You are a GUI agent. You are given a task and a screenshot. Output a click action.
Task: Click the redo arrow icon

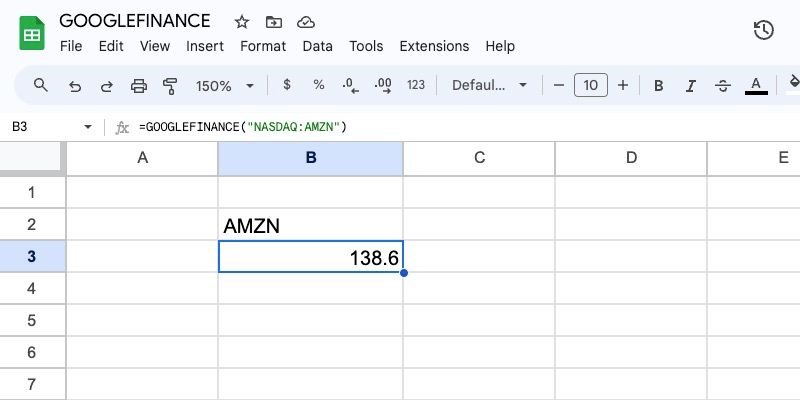click(106, 86)
